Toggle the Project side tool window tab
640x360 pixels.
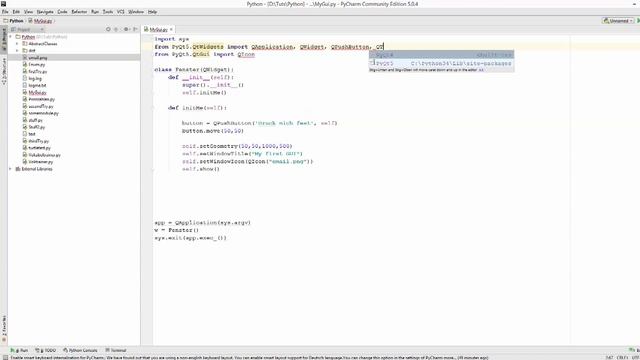(x=4, y=39)
